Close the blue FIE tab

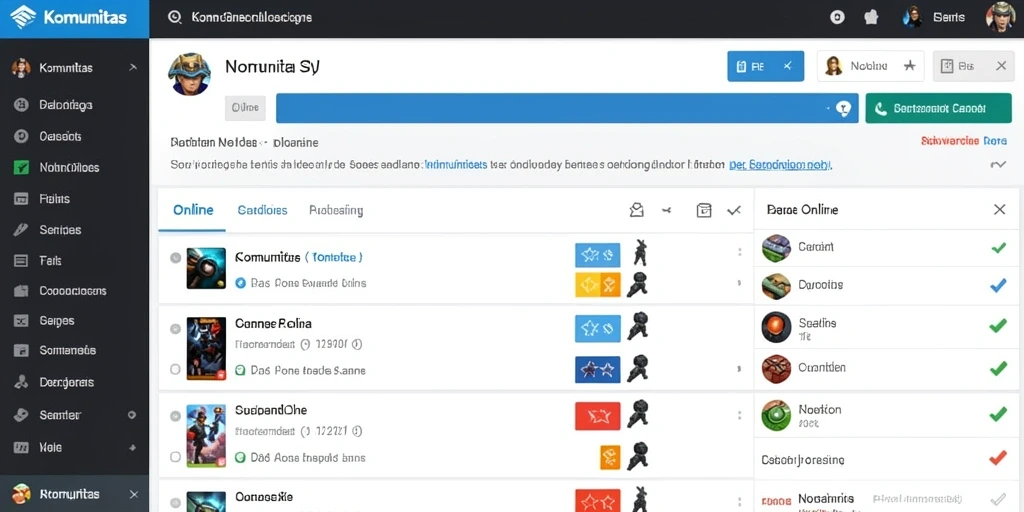(x=788, y=66)
